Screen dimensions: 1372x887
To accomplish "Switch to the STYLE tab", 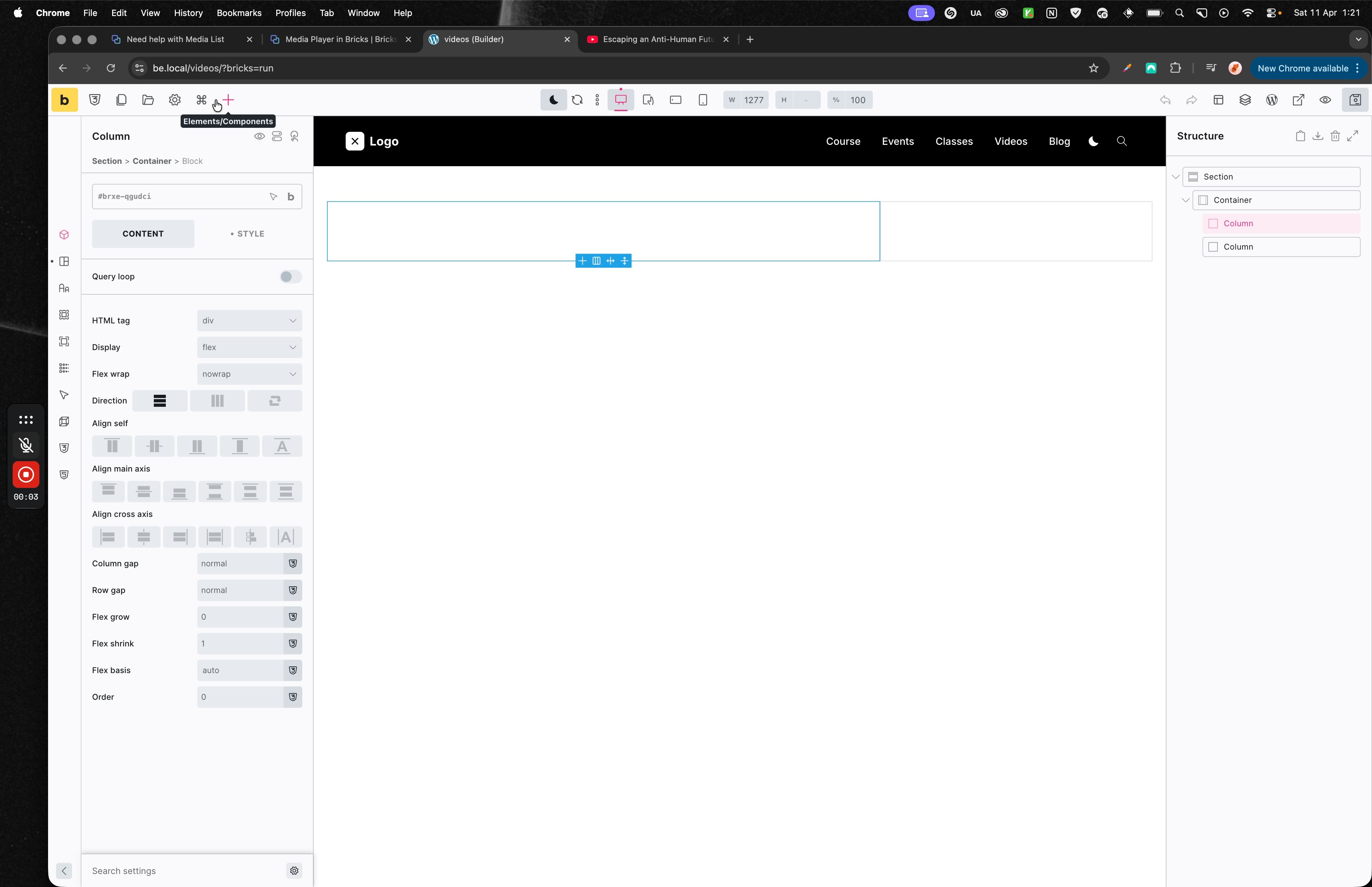I will tap(248, 234).
